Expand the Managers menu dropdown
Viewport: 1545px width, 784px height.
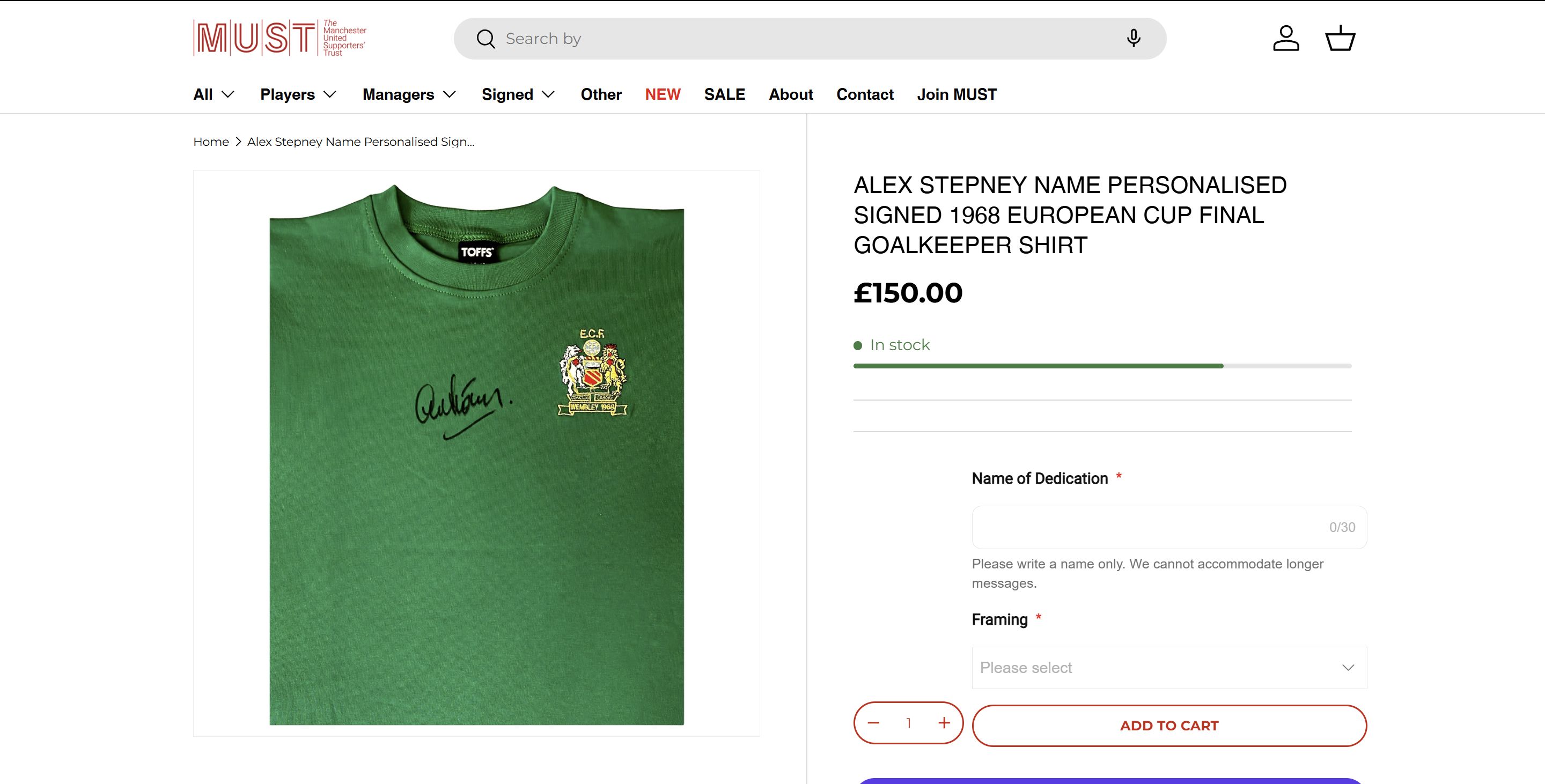(409, 95)
